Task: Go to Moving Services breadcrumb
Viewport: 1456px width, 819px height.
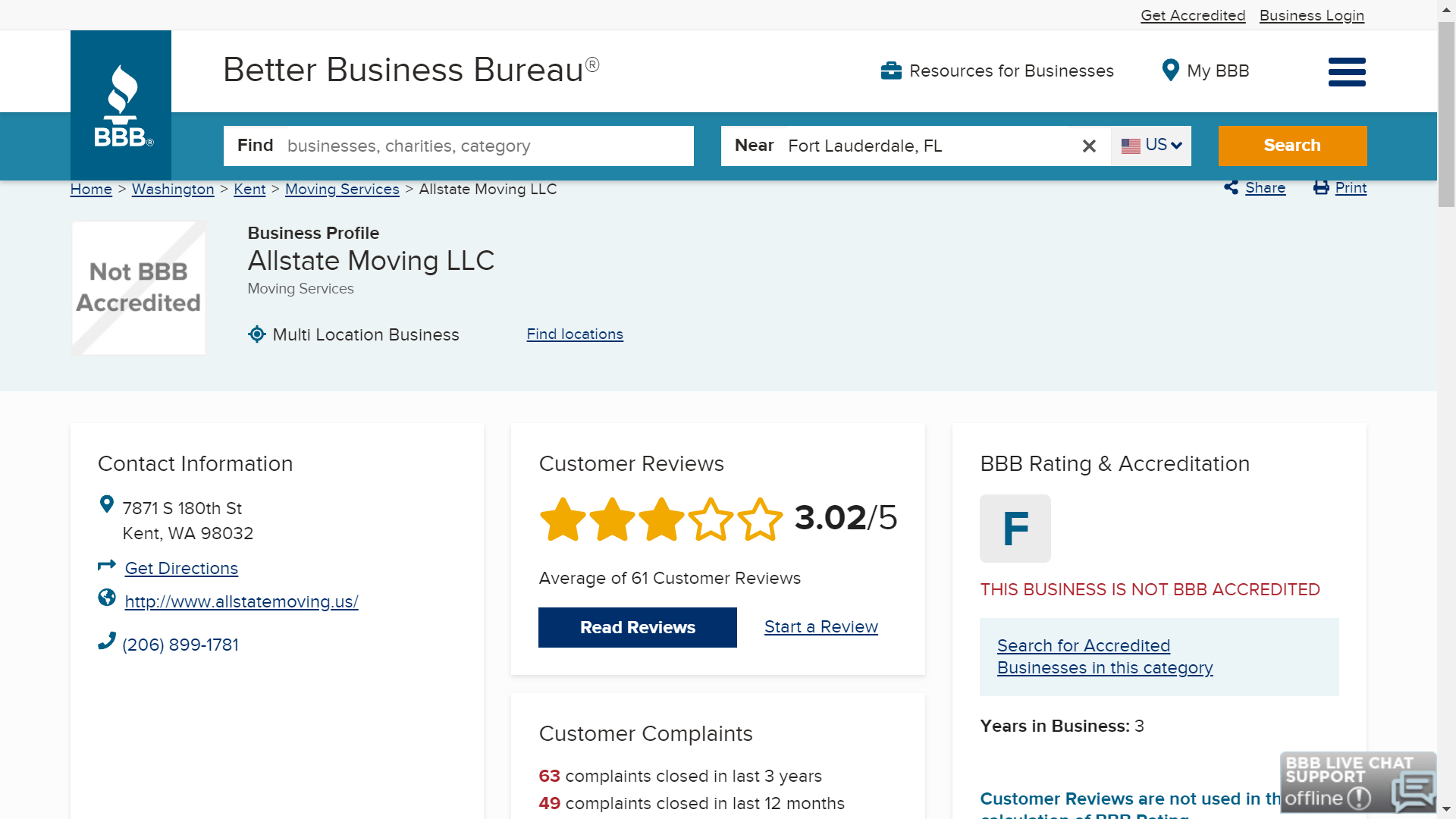Action: click(x=342, y=189)
